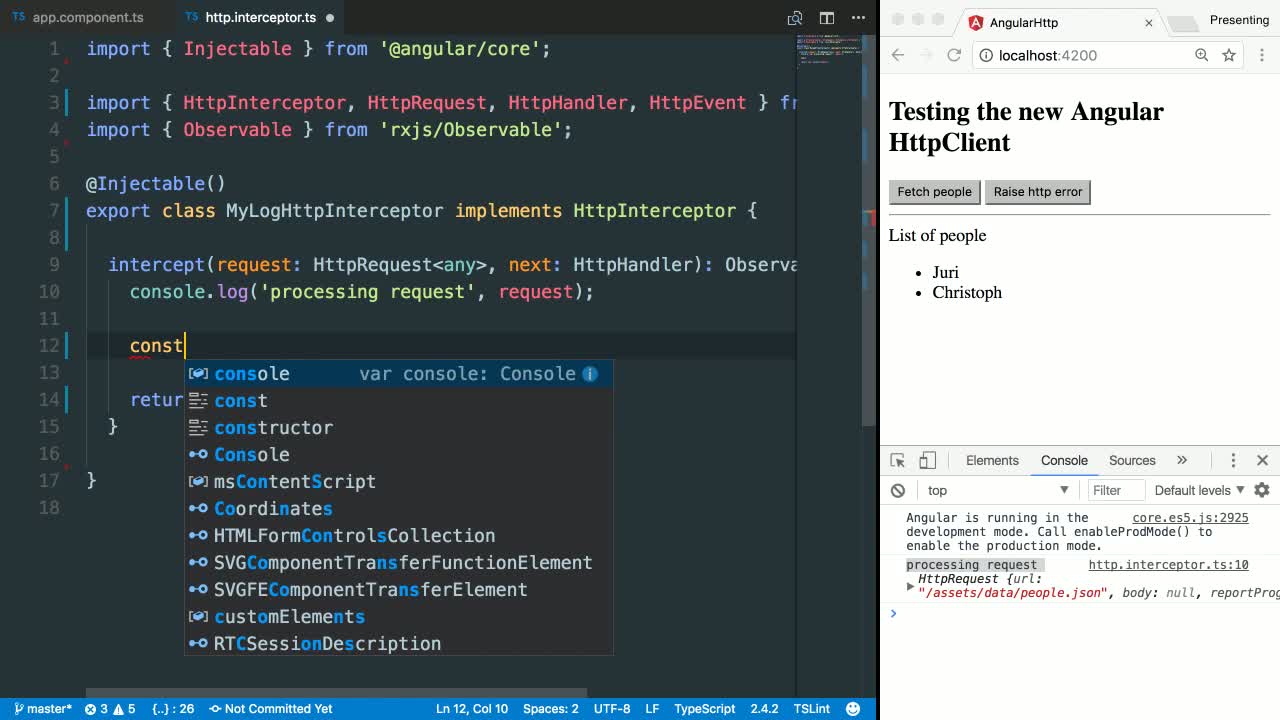Screen dimensions: 1280x720
Task: Reload the localhost page in browser
Action: coord(954,55)
